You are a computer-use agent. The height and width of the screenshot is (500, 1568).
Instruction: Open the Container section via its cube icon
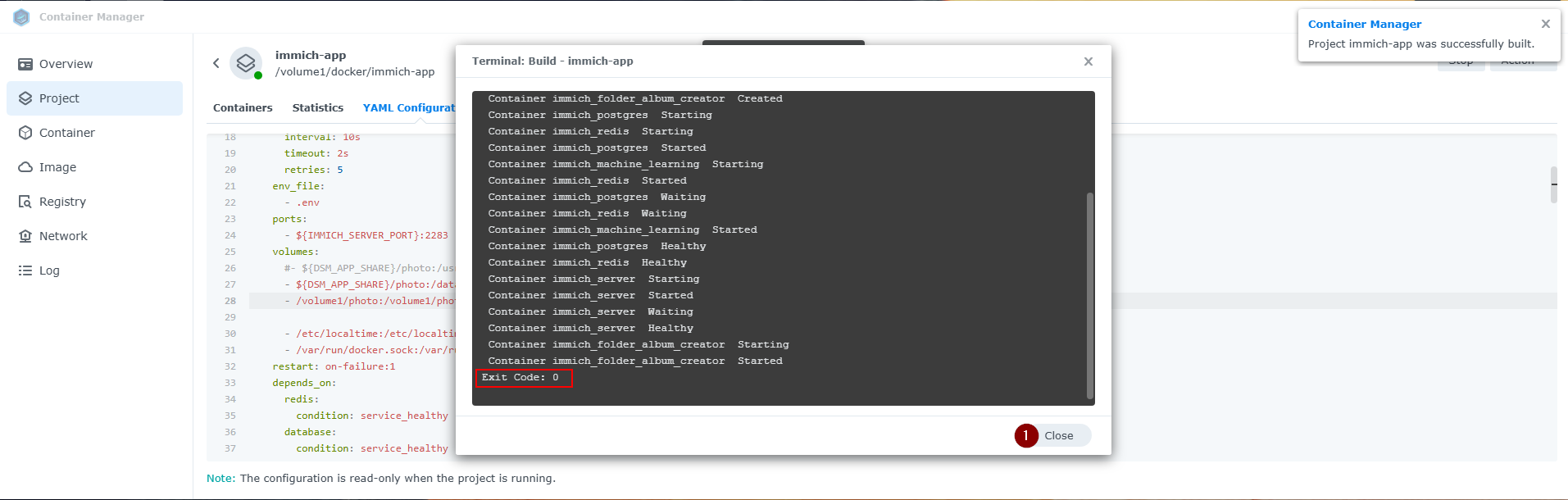(x=25, y=133)
